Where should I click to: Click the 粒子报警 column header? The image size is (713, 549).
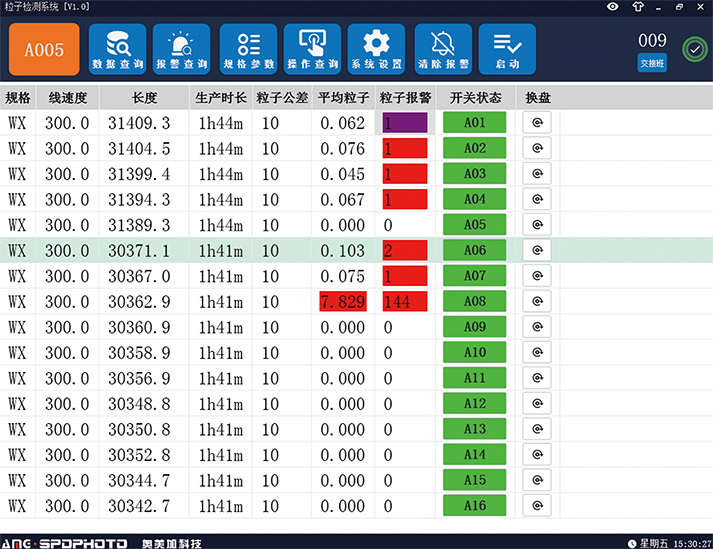(405, 98)
